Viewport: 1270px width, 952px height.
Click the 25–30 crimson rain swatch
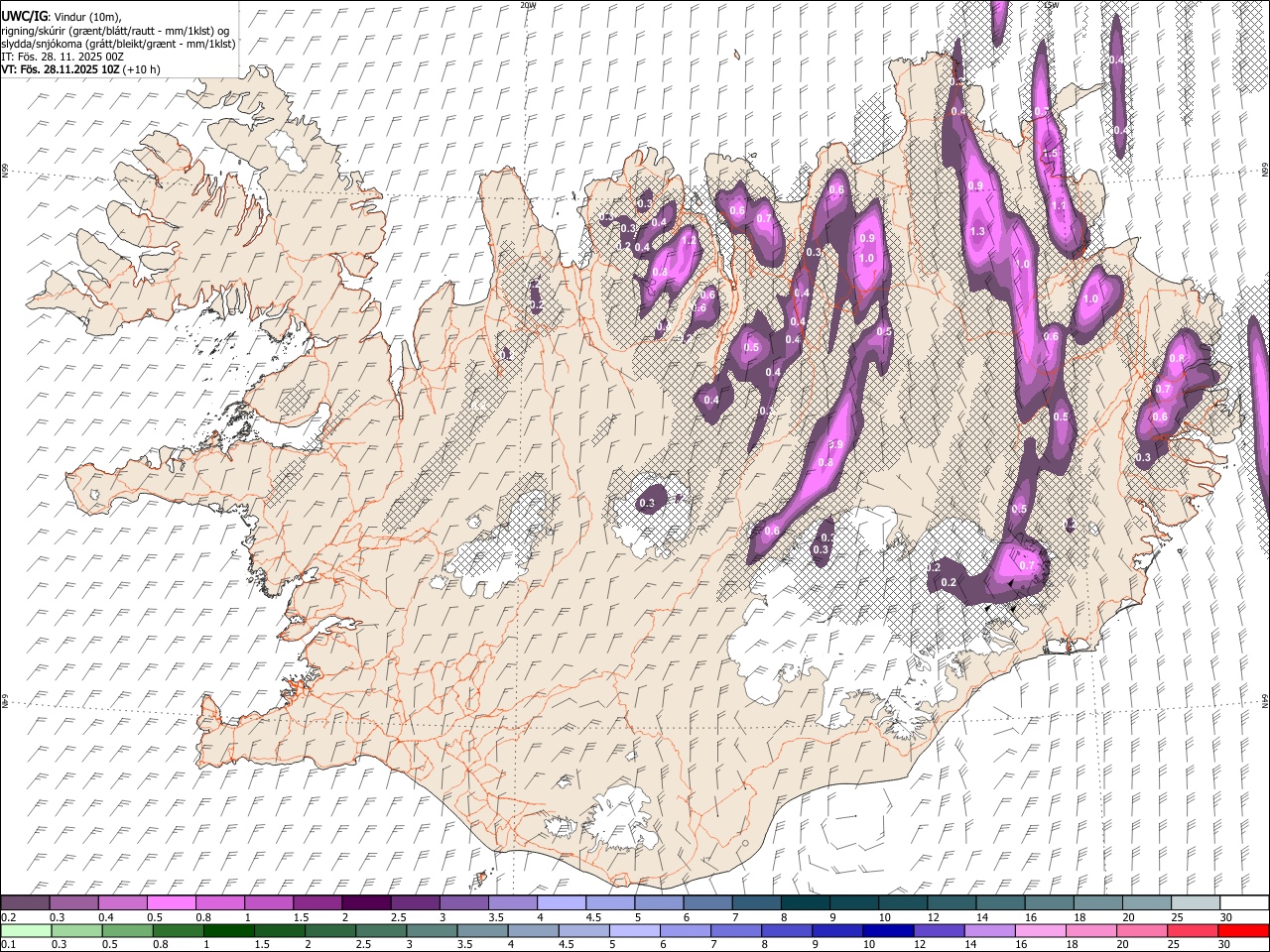point(1191,930)
